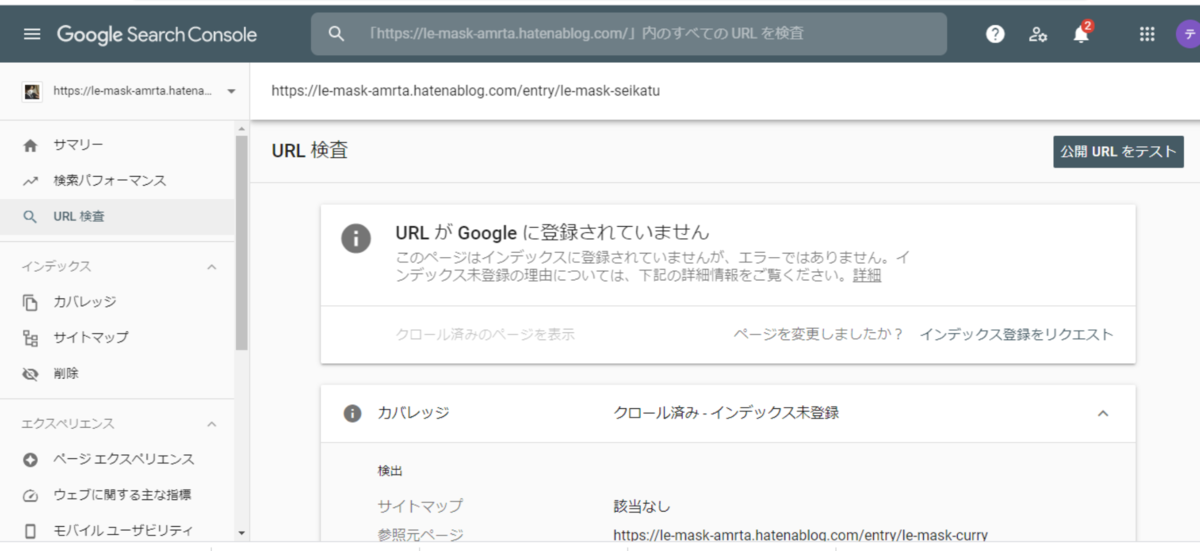Click the search performance trend icon
The height and width of the screenshot is (551, 1200).
[31, 181]
